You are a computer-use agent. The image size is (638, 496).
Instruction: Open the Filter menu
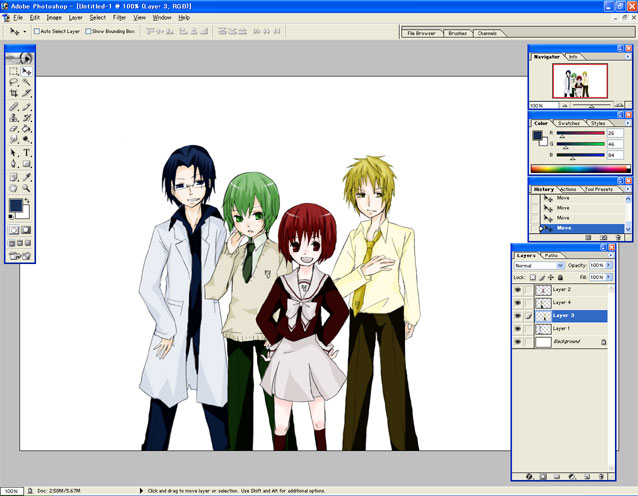click(x=119, y=18)
